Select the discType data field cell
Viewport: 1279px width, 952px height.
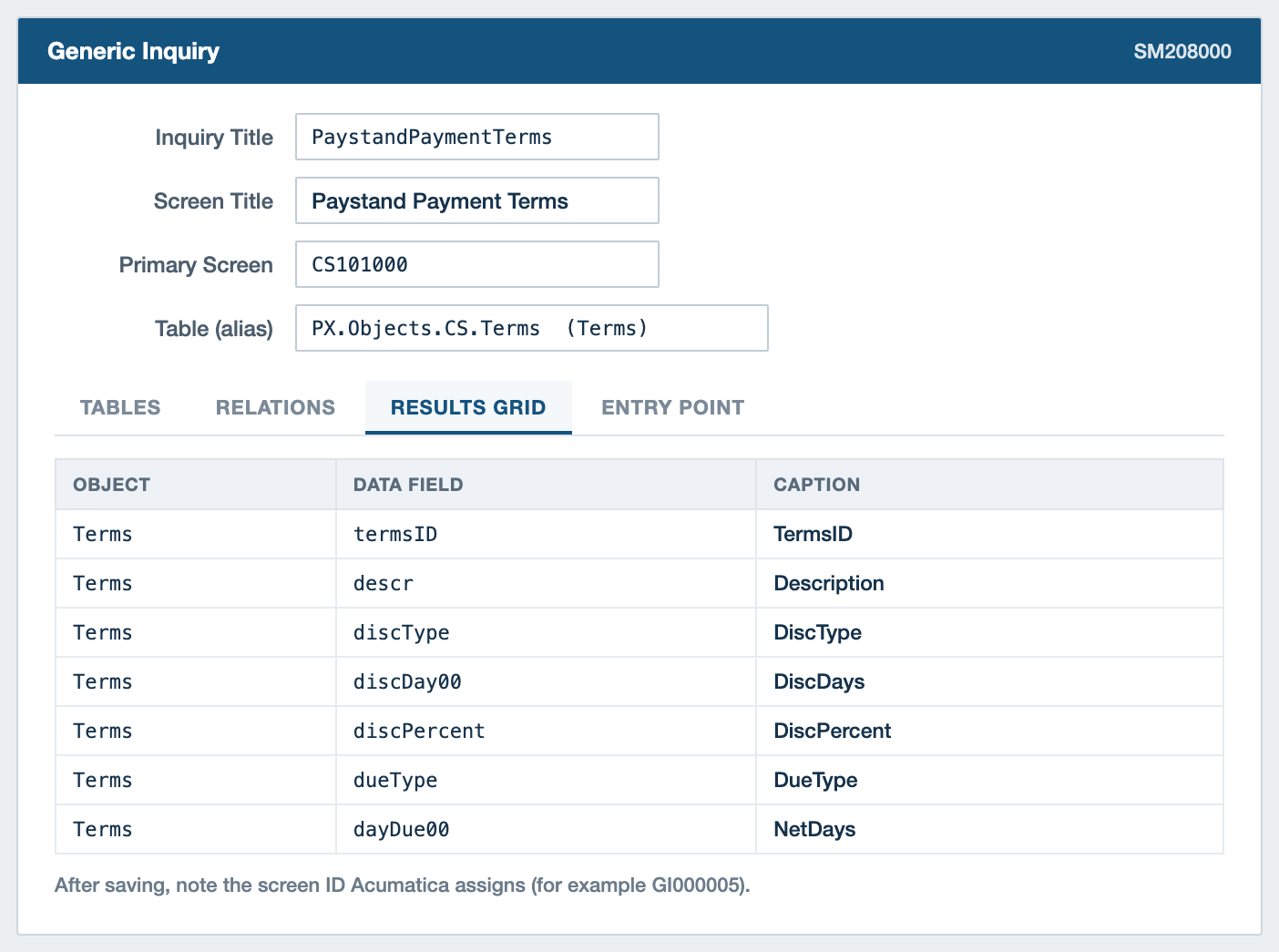pos(546,632)
